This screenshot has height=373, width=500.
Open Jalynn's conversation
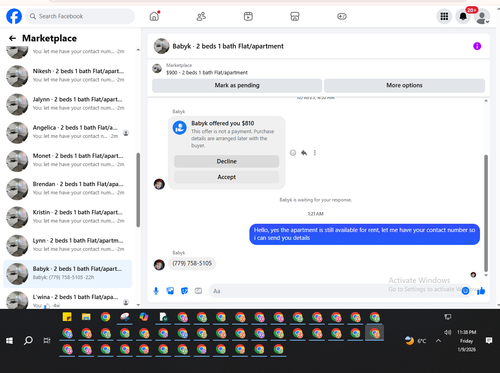click(x=67, y=104)
